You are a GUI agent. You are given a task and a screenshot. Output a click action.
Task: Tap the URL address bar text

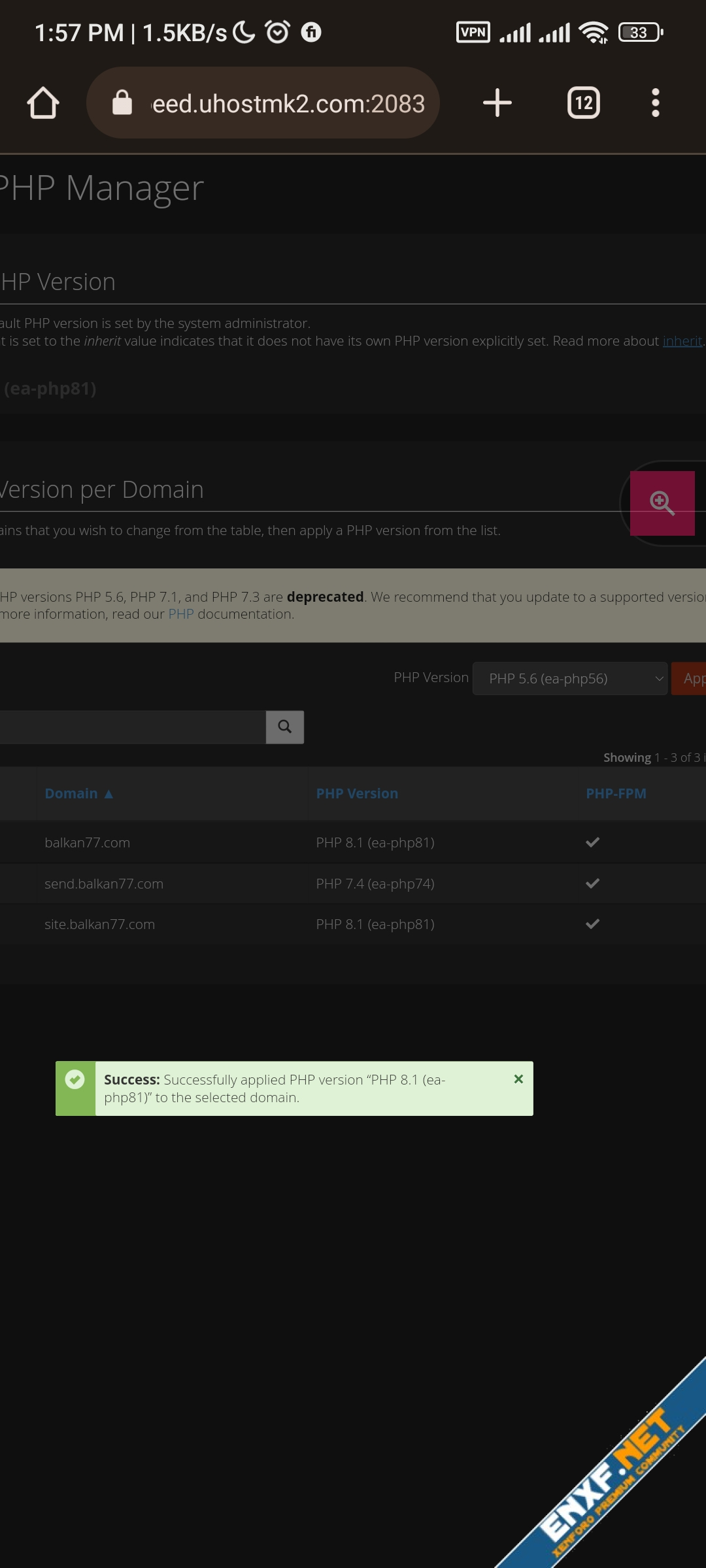coord(288,103)
